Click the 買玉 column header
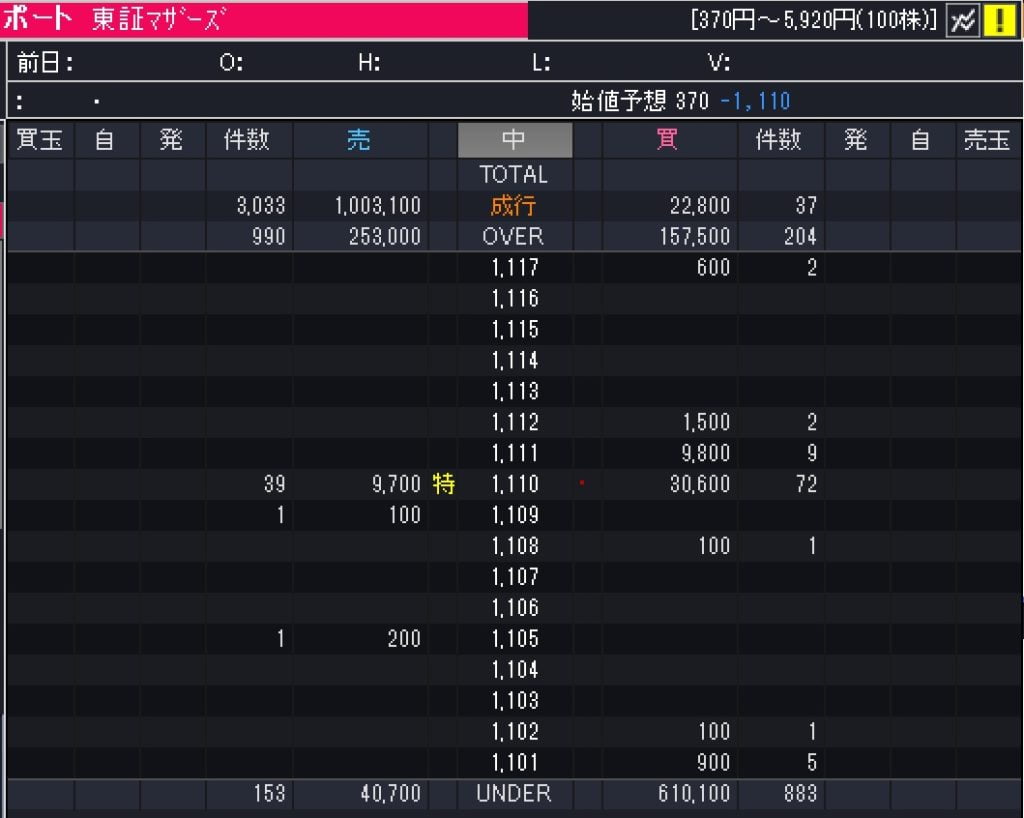The image size is (1024, 818). (40, 140)
